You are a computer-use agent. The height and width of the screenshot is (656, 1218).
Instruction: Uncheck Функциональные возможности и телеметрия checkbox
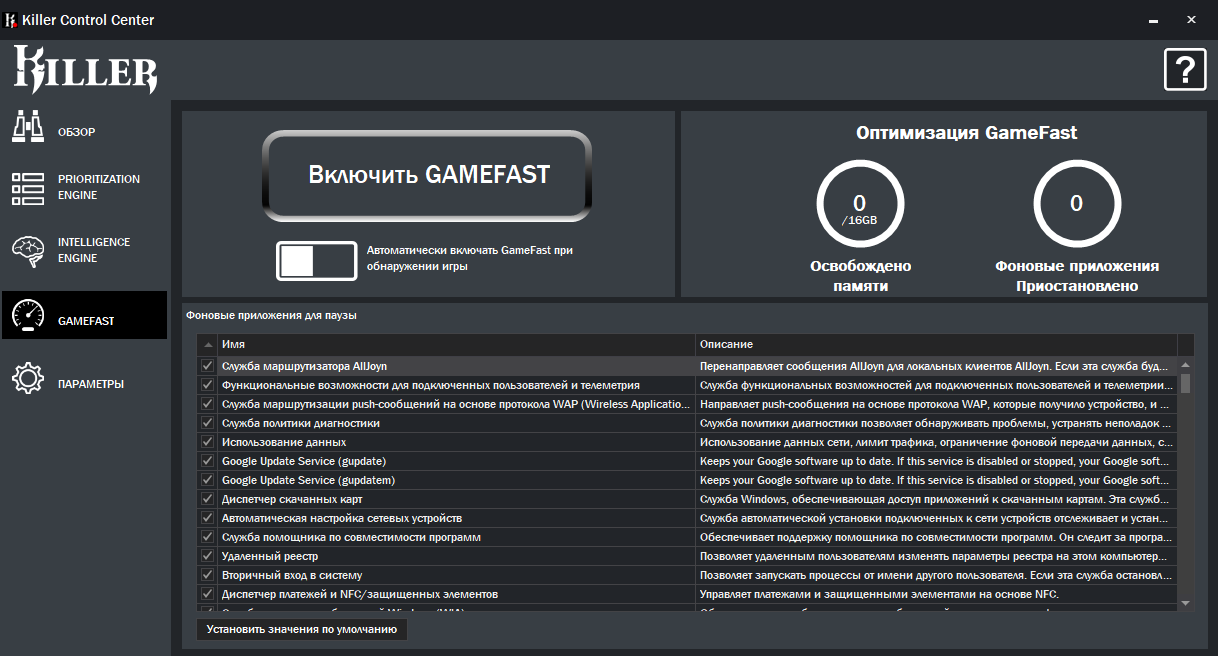pyautogui.click(x=208, y=385)
